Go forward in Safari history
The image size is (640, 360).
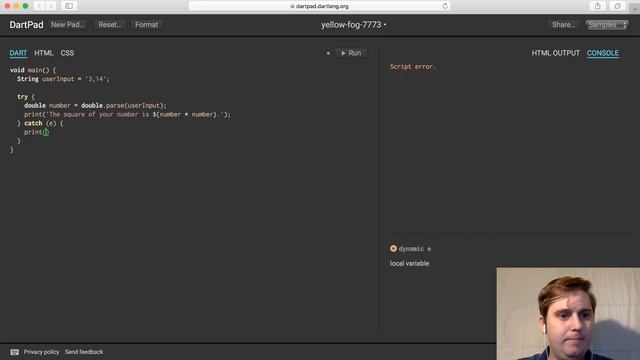51,6
